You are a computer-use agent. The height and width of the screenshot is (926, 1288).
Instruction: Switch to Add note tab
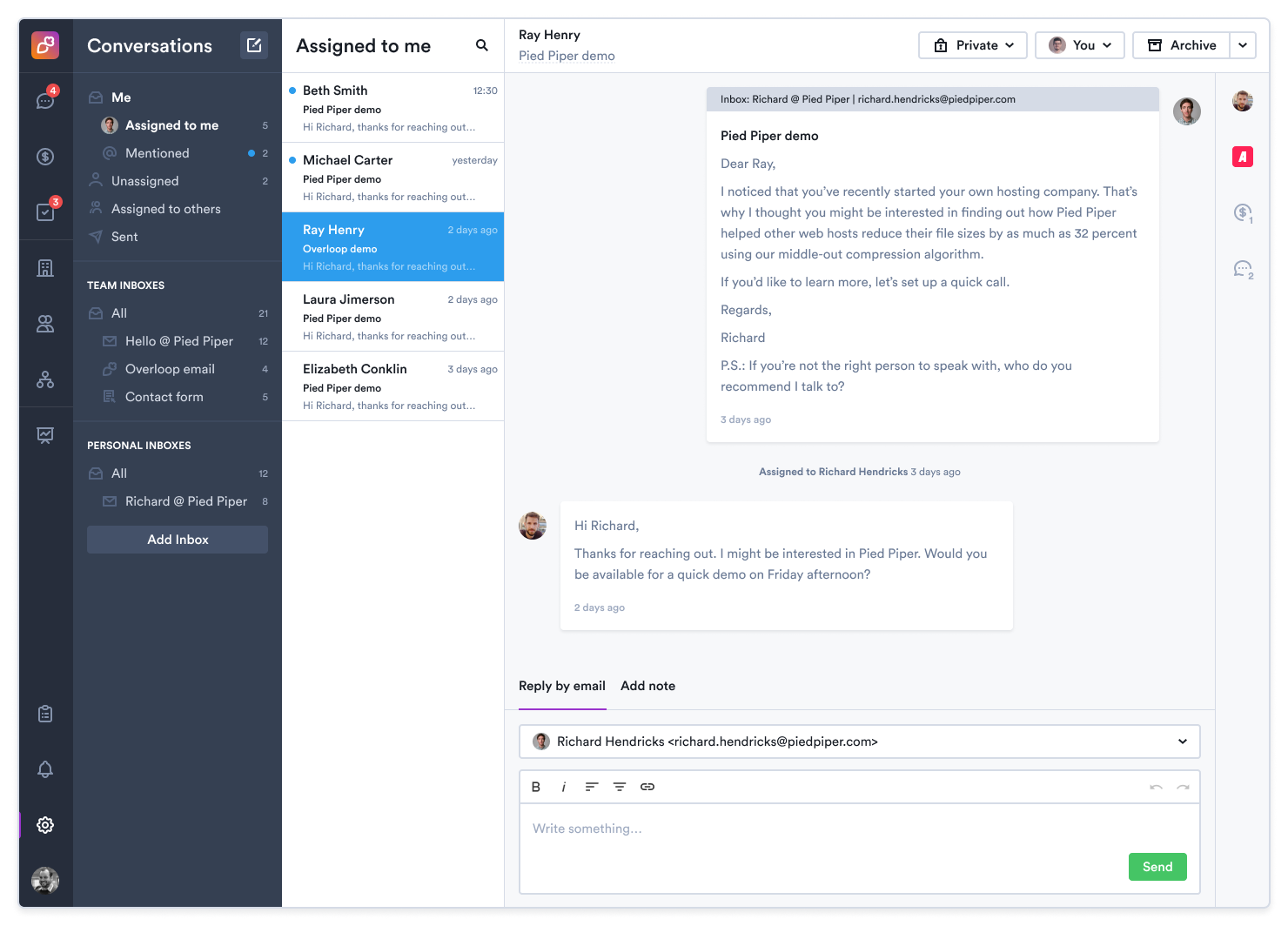pyautogui.click(x=648, y=686)
